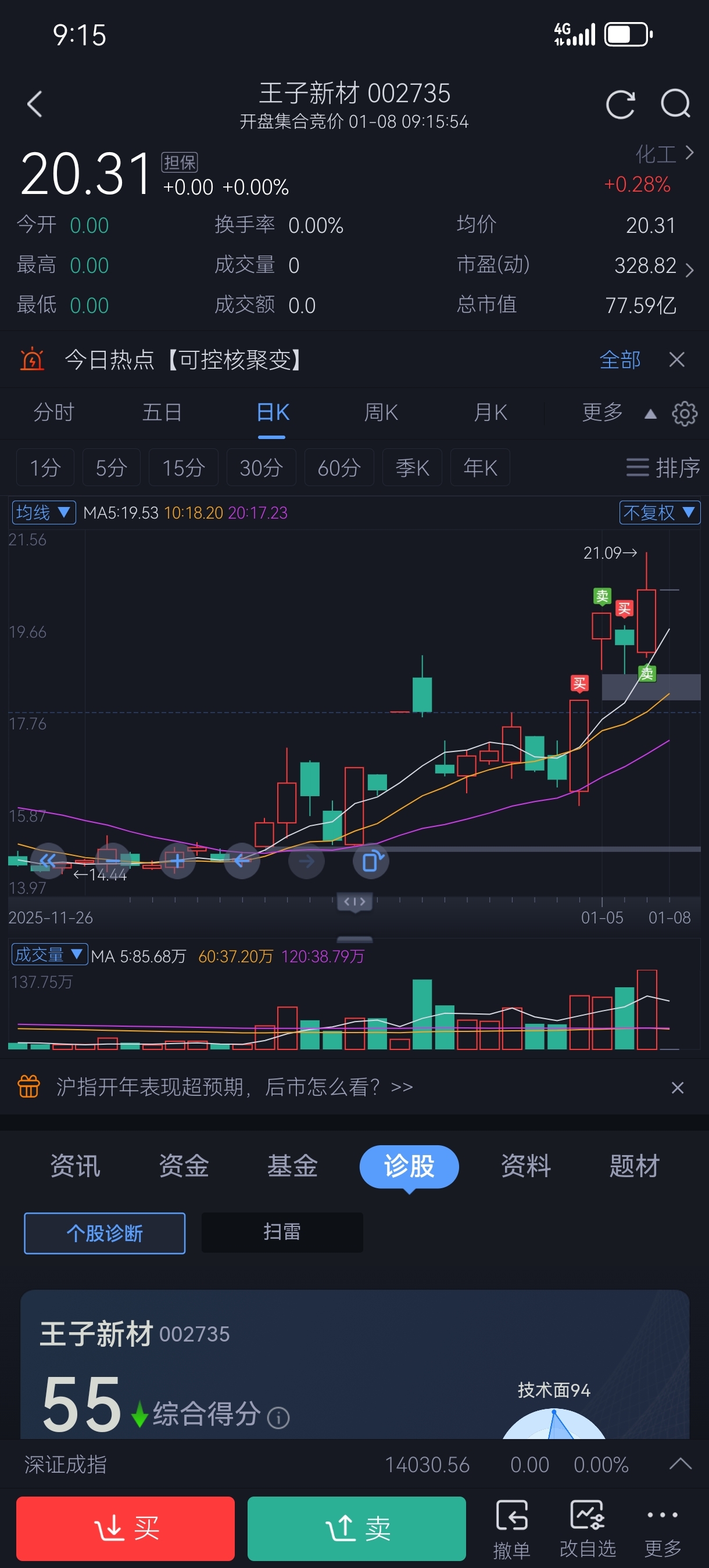Tap the 改自选 watchlist edit icon

point(587,1527)
